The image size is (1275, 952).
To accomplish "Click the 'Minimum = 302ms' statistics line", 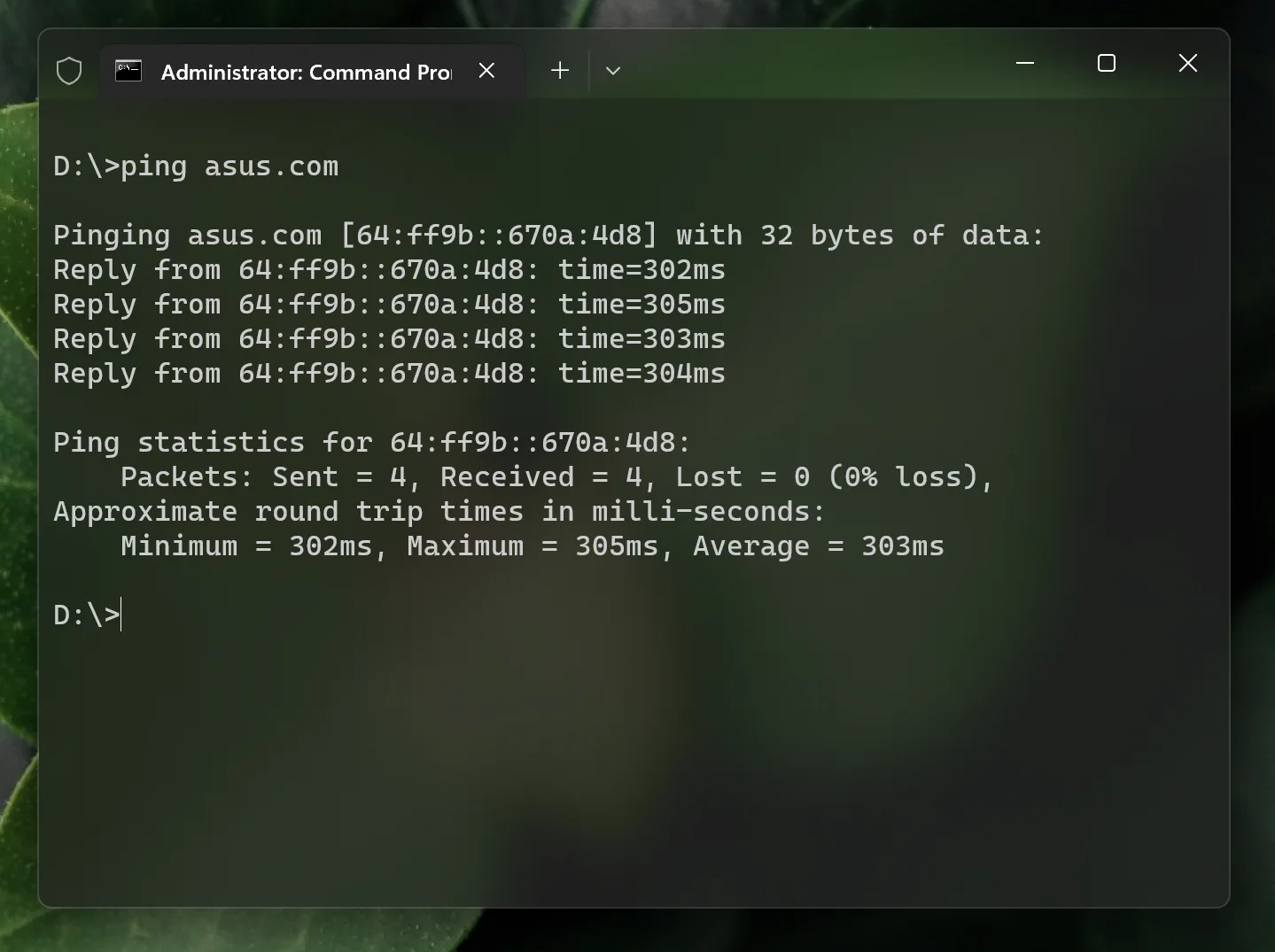I will [533, 546].
